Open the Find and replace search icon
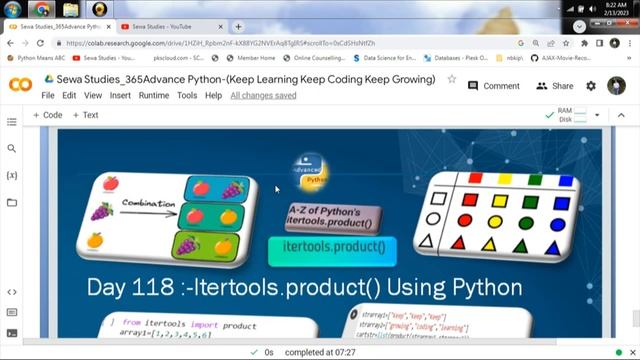The height and width of the screenshot is (360, 640). coord(12,149)
